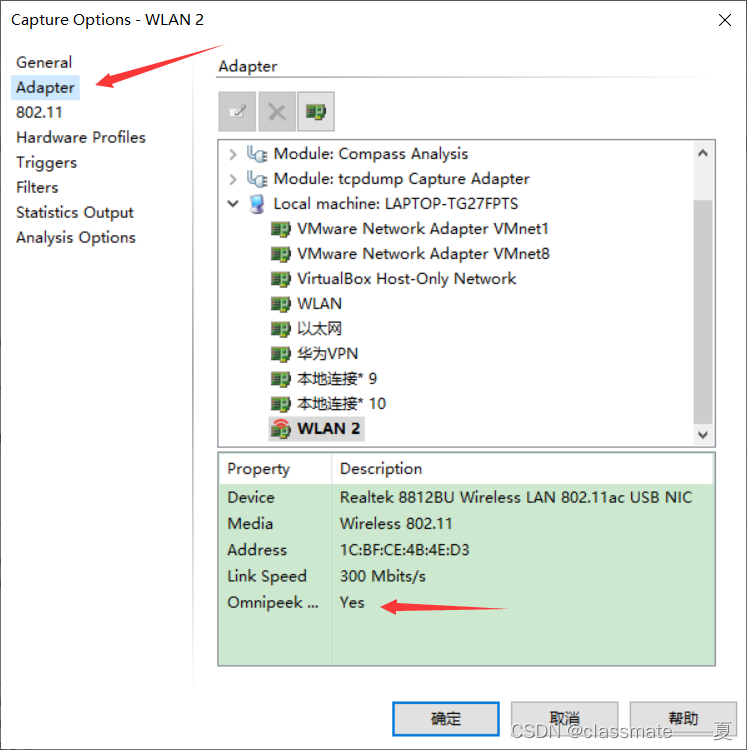
Task: Select VMware Network Adapter VMnet1
Action: pos(422,229)
